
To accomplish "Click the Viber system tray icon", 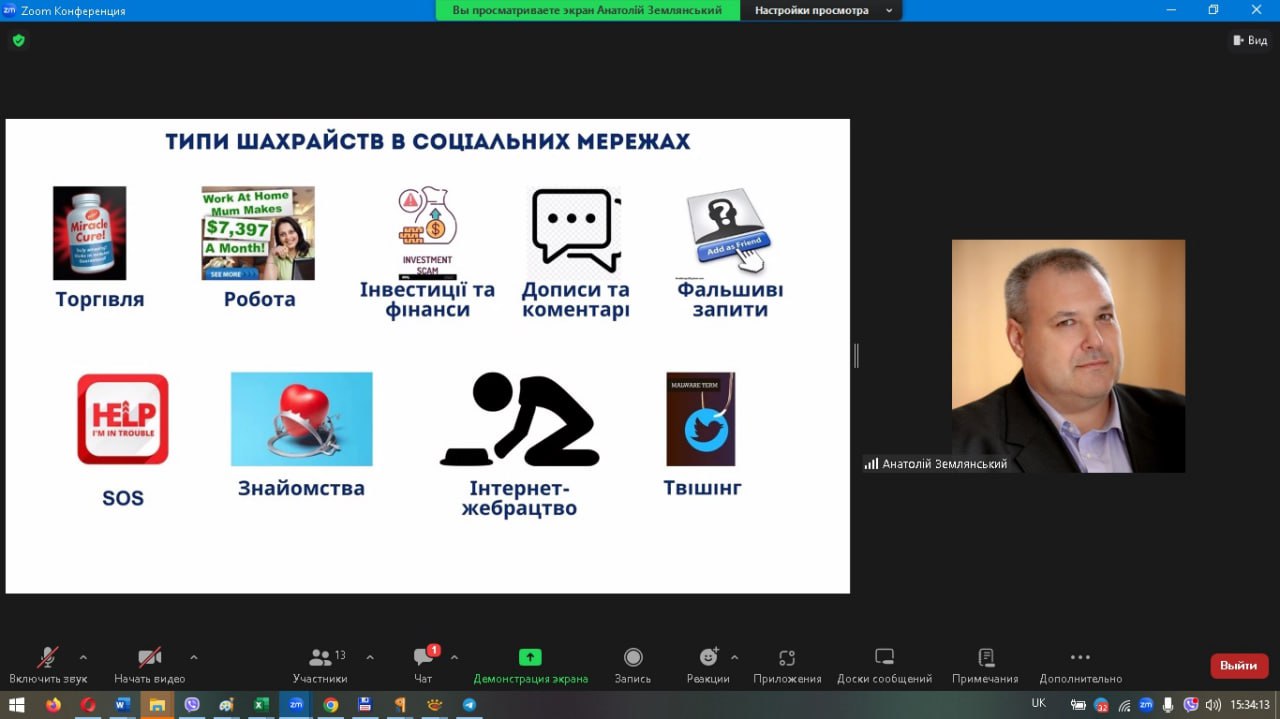I will click(1191, 704).
